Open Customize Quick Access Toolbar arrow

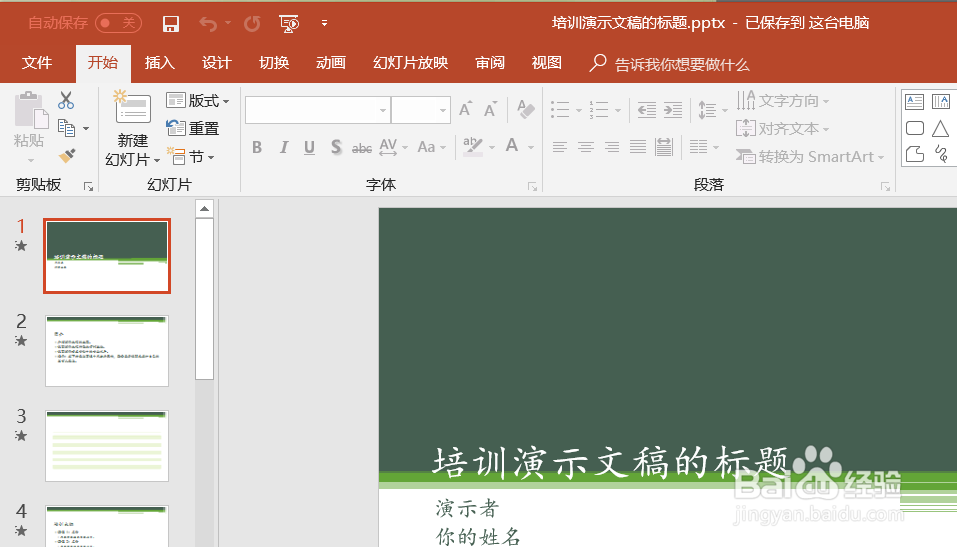click(324, 23)
